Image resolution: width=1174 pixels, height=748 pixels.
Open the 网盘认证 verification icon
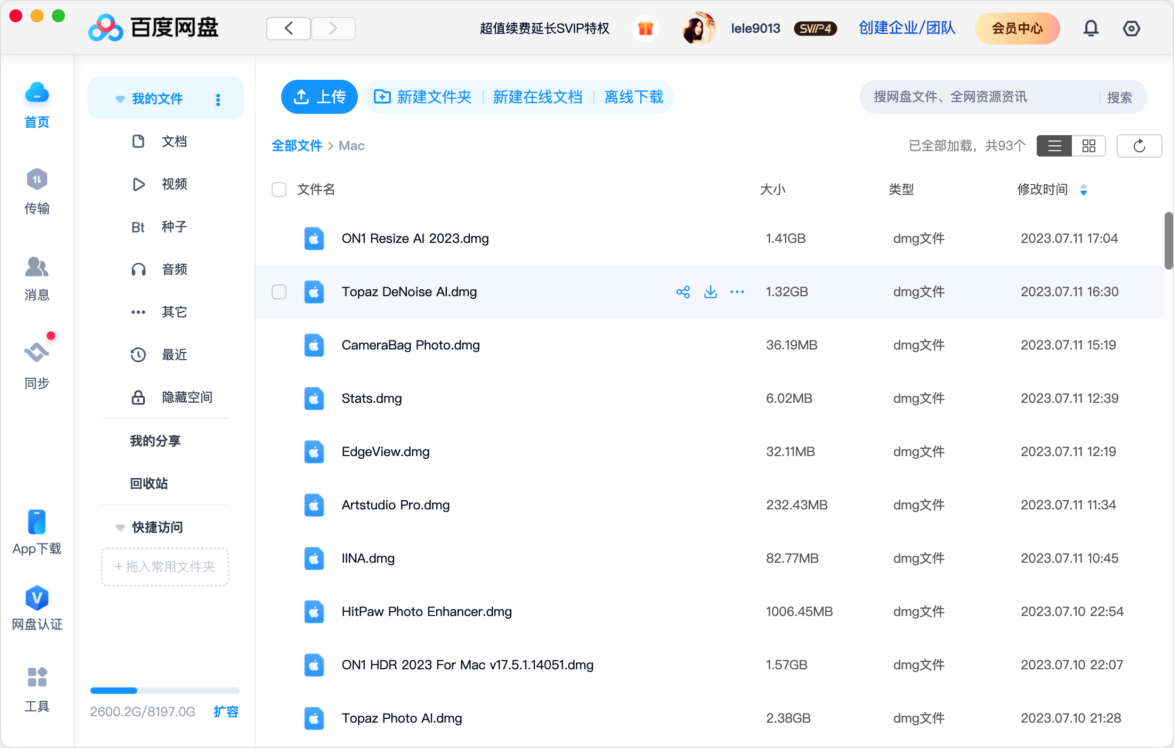coord(37,598)
